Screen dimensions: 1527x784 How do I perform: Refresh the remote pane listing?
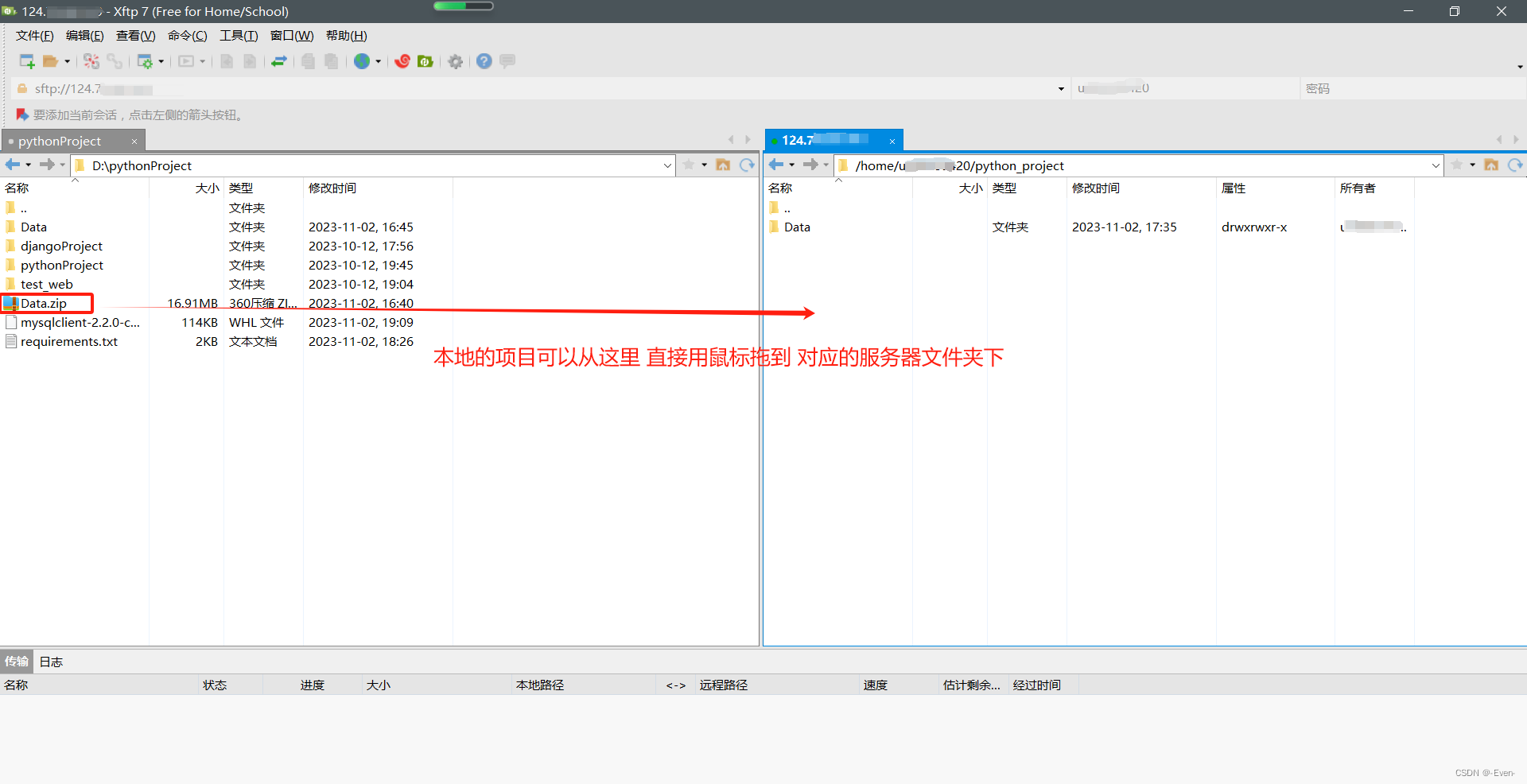tap(1515, 165)
